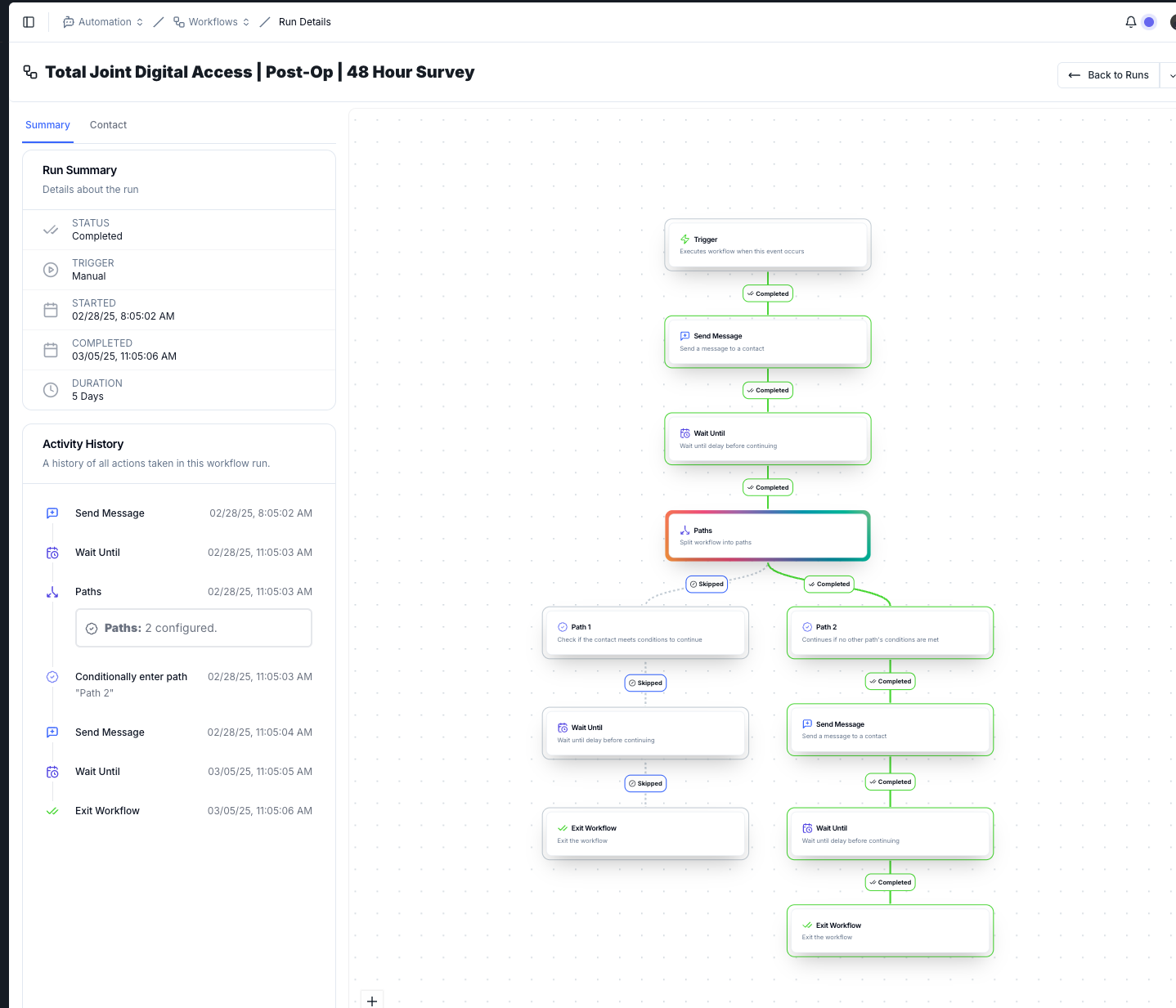Click calendar-clock icon in Path 2 Wait Until
The width and height of the screenshot is (1176, 1008).
807,828
